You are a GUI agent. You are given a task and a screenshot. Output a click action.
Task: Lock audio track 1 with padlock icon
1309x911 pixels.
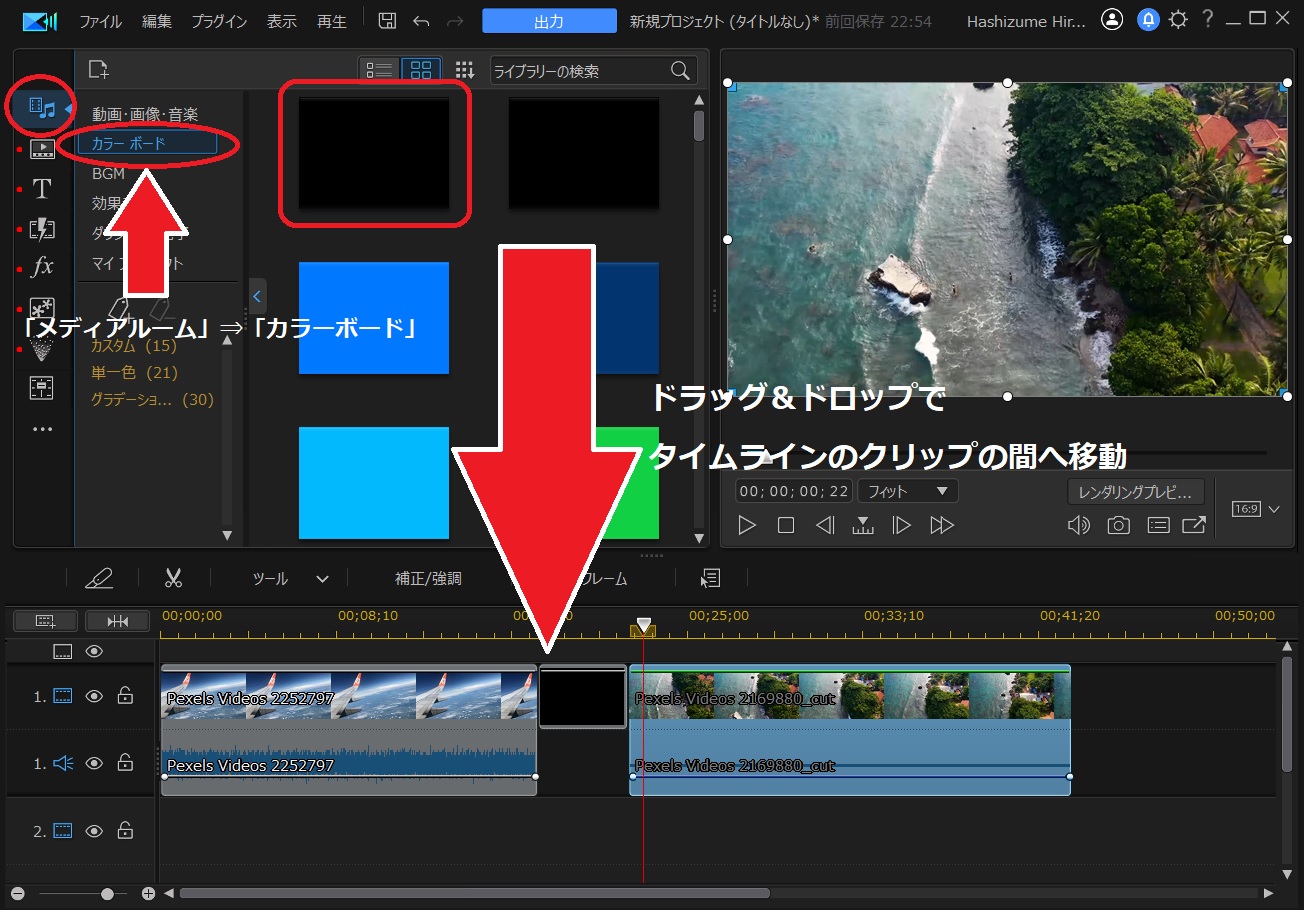(x=125, y=763)
